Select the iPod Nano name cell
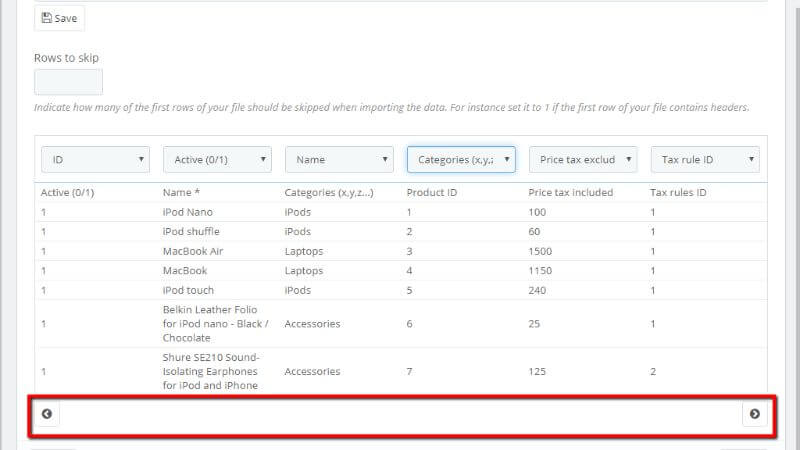This screenshot has height=450, width=800. pyautogui.click(x=188, y=212)
